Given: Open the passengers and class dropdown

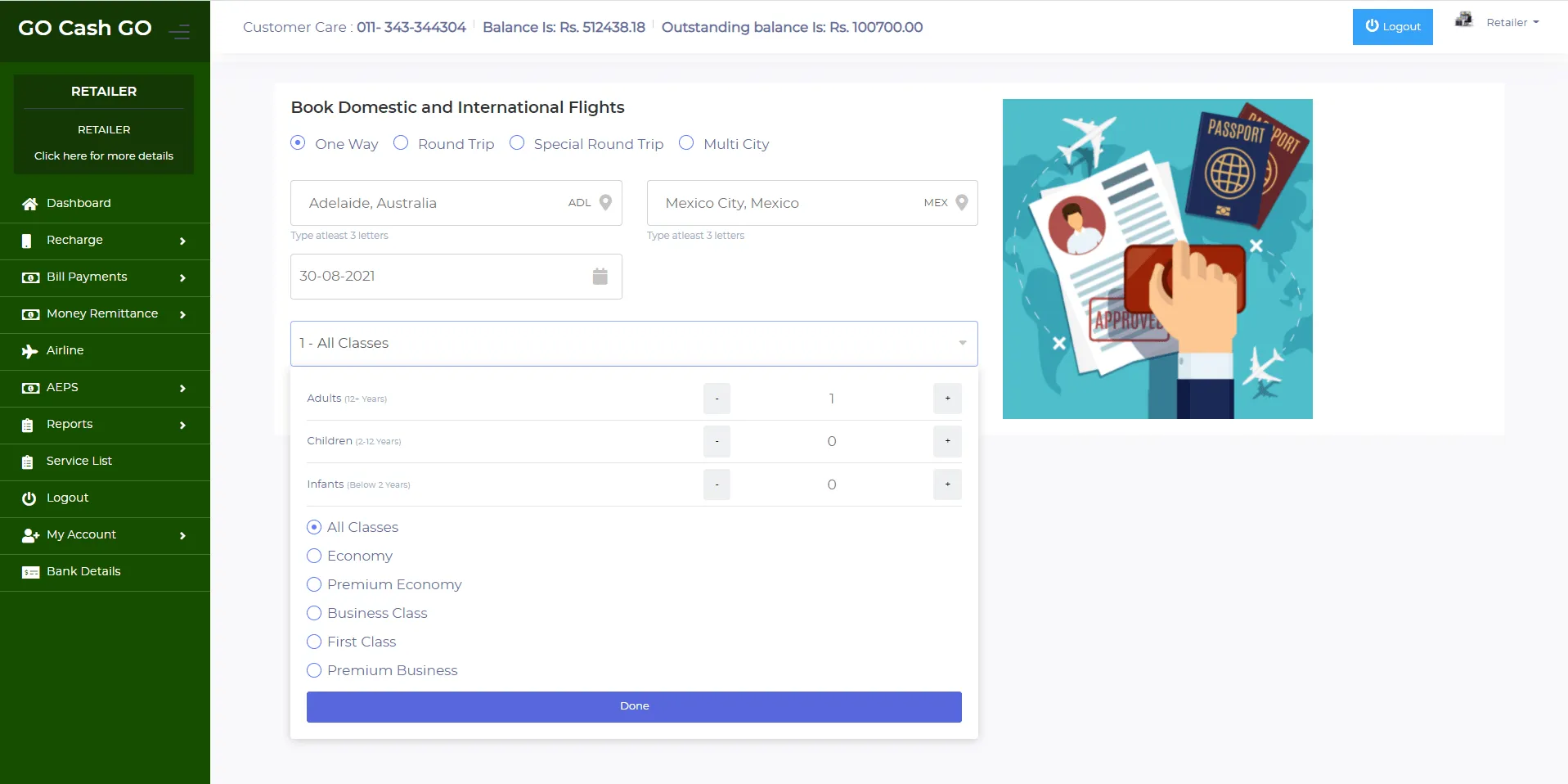Looking at the screenshot, I should point(633,344).
